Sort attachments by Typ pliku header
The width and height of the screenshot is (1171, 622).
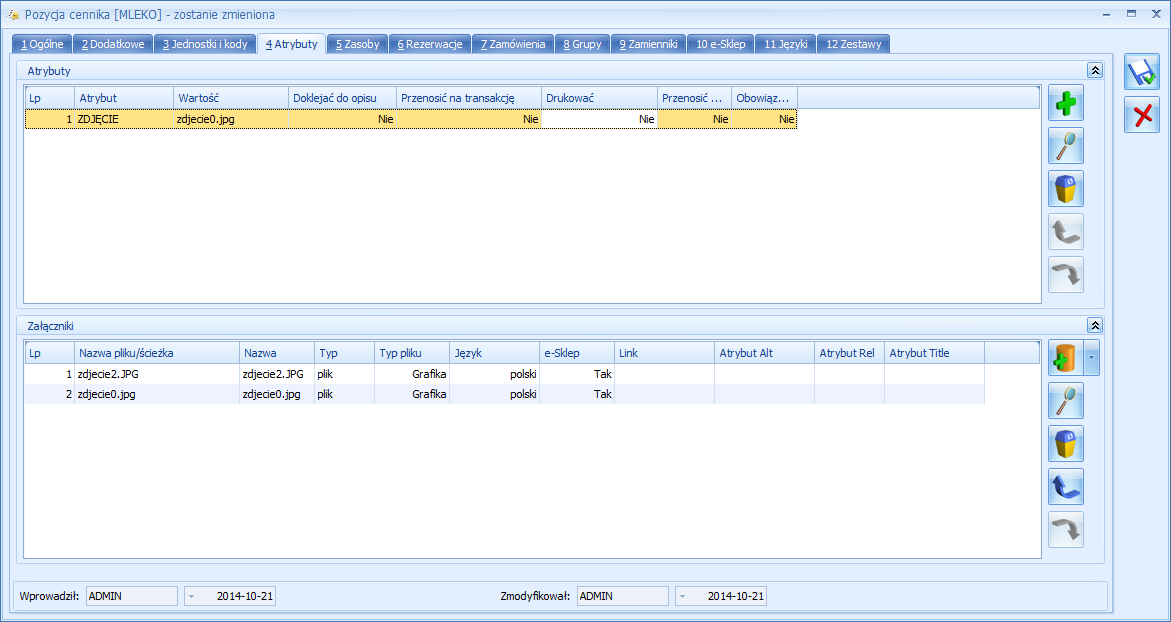click(412, 352)
